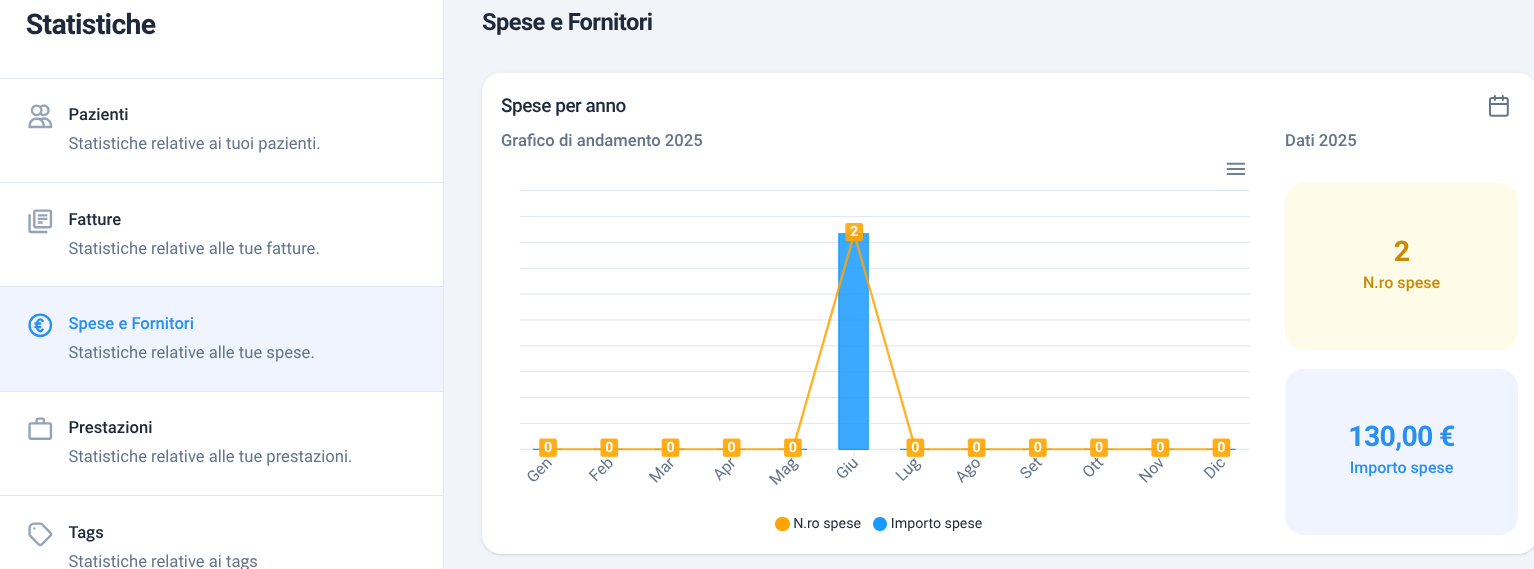
Task: Click the blue Importo spese legend dot
Action: click(x=880, y=524)
